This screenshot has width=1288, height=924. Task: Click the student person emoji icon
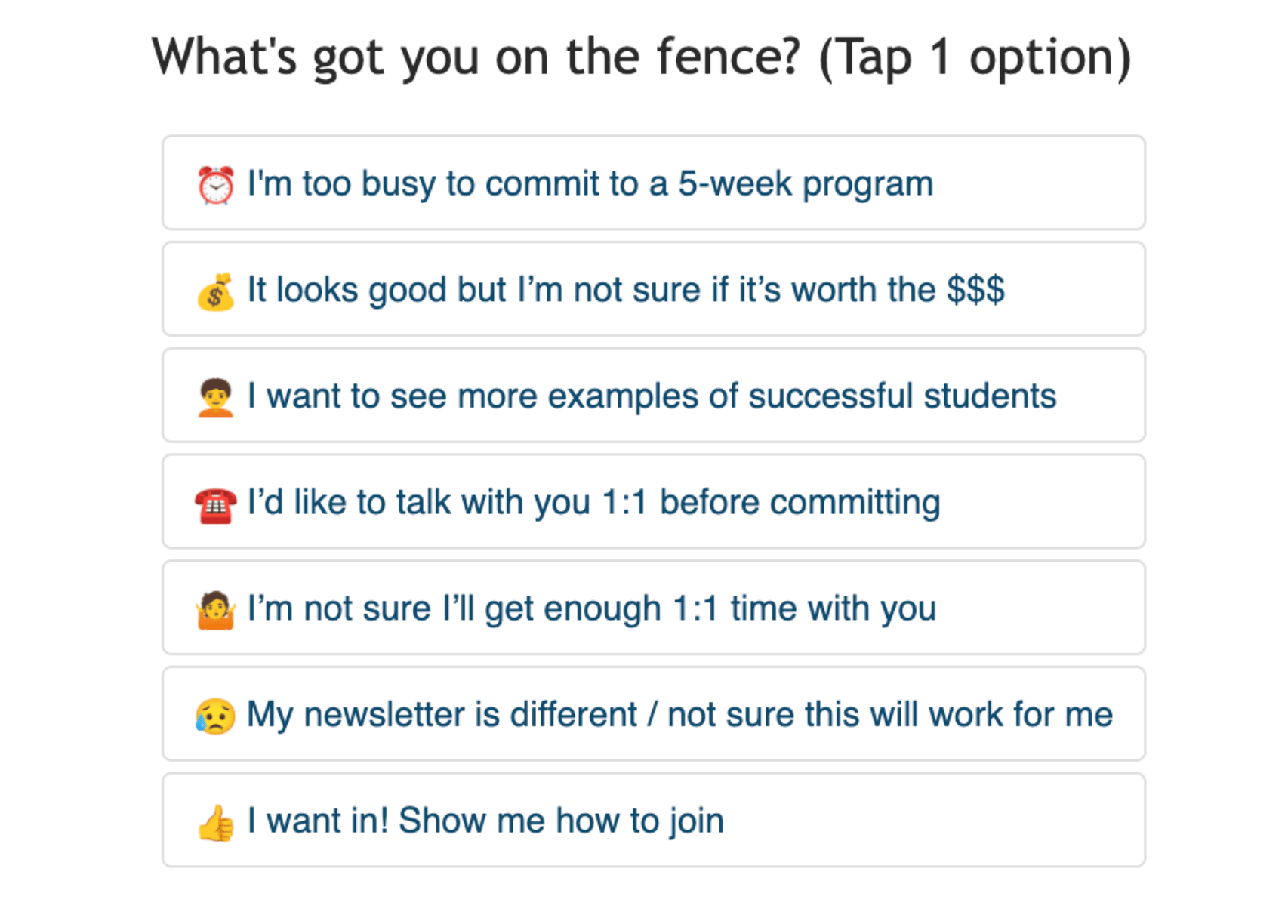click(x=216, y=397)
